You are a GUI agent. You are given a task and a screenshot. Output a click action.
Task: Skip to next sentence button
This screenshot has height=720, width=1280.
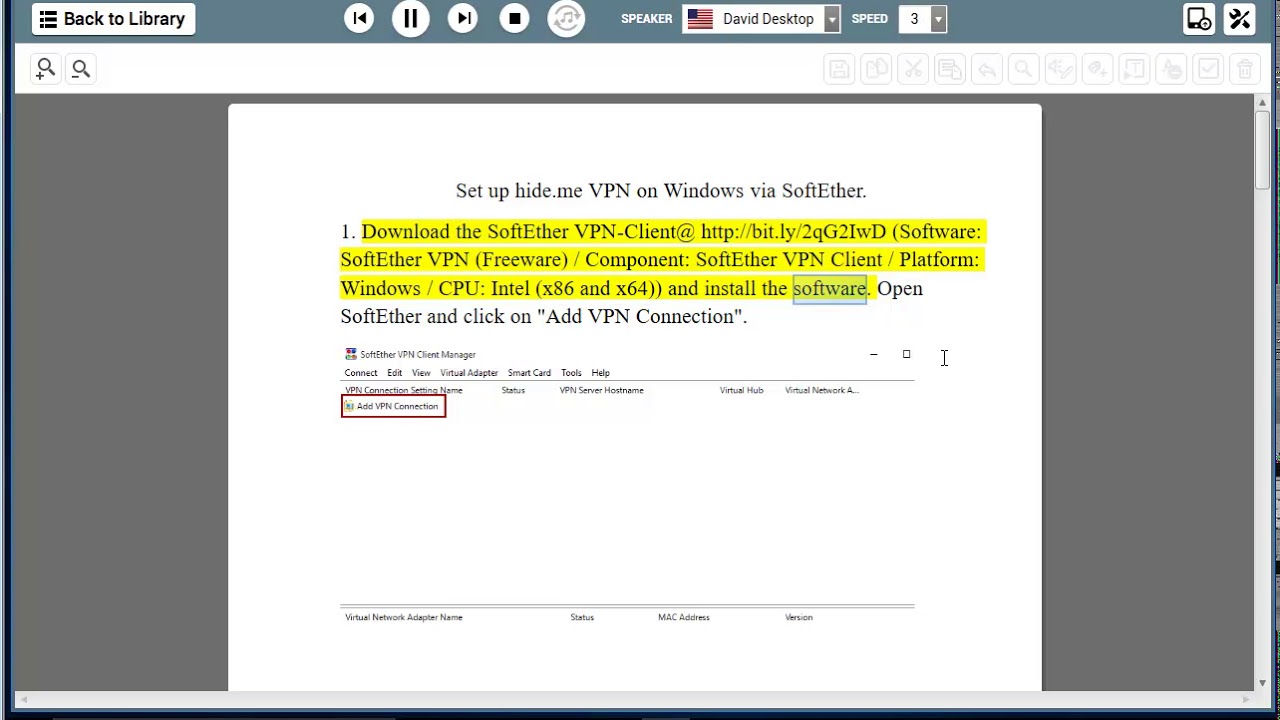(462, 18)
